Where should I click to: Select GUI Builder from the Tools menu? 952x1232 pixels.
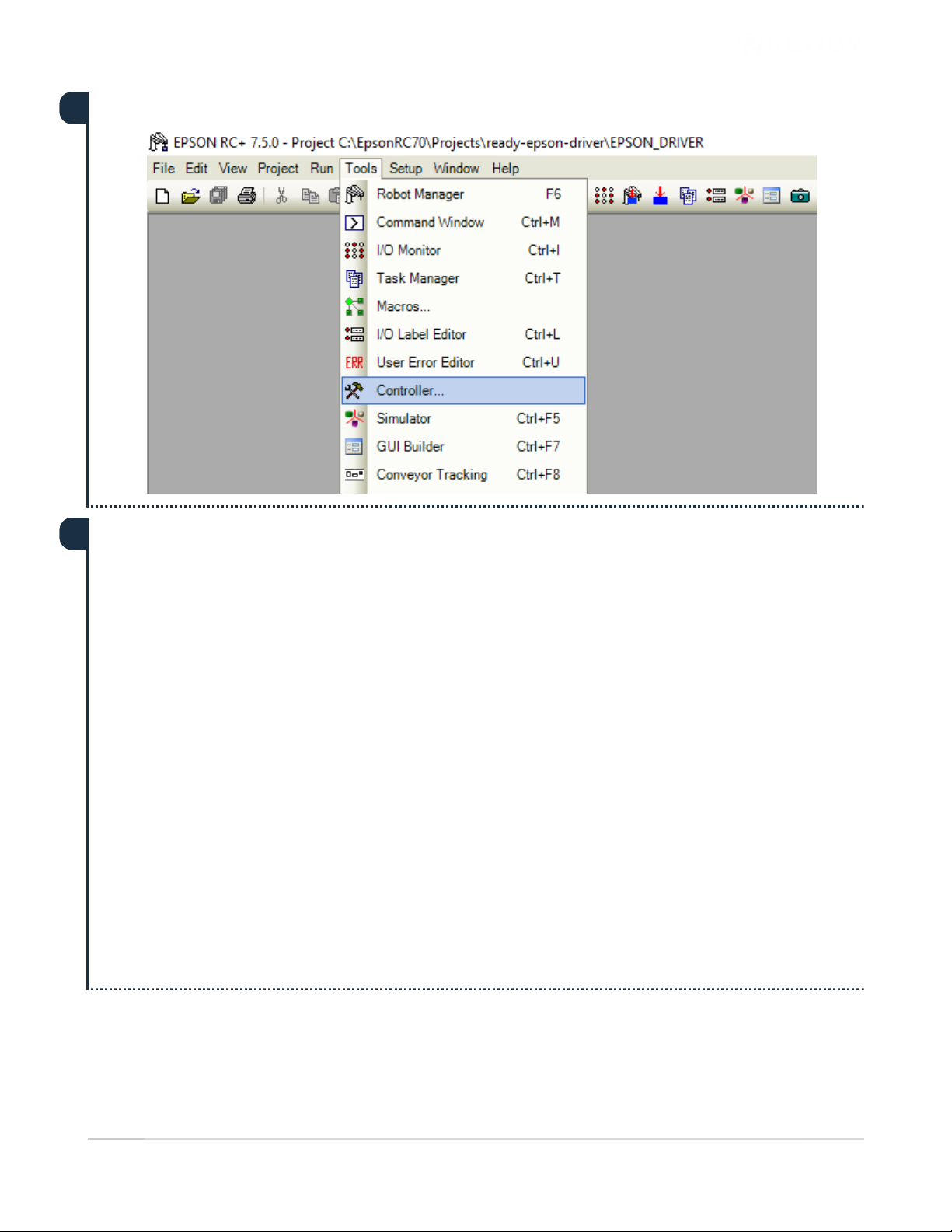click(x=463, y=446)
